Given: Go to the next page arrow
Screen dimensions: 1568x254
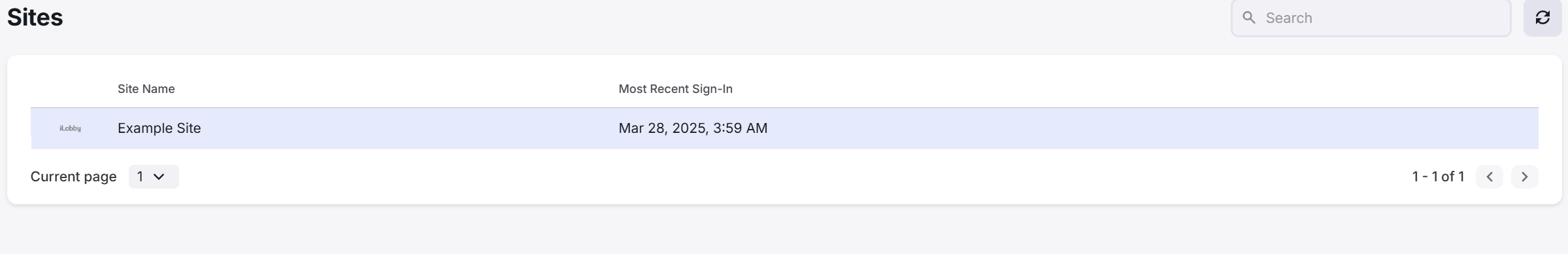Looking at the screenshot, I should coord(1524,177).
